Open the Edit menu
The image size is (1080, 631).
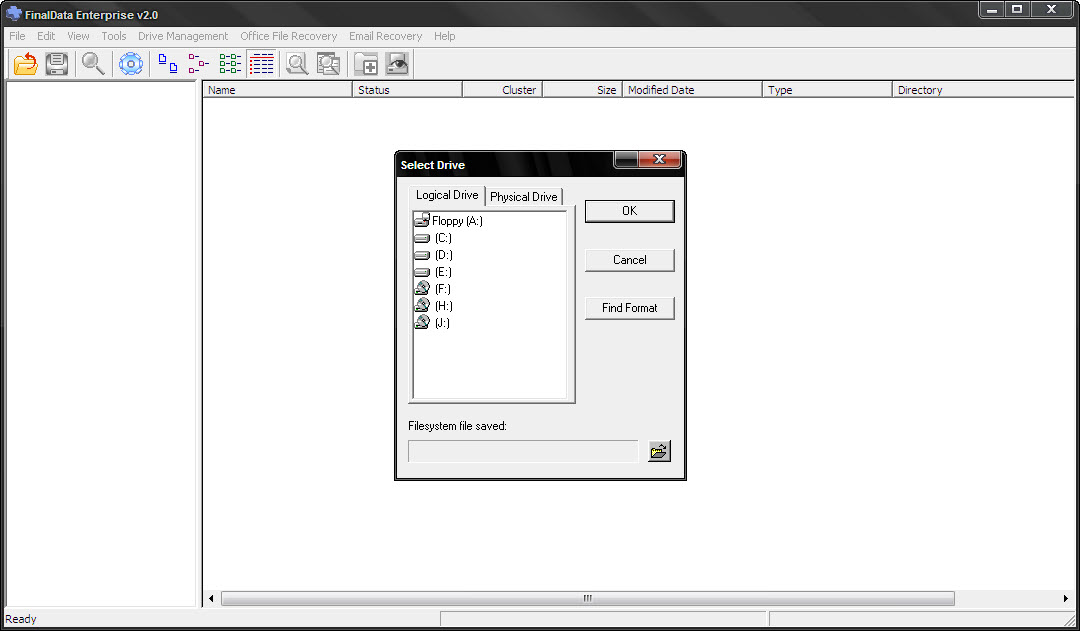(46, 36)
